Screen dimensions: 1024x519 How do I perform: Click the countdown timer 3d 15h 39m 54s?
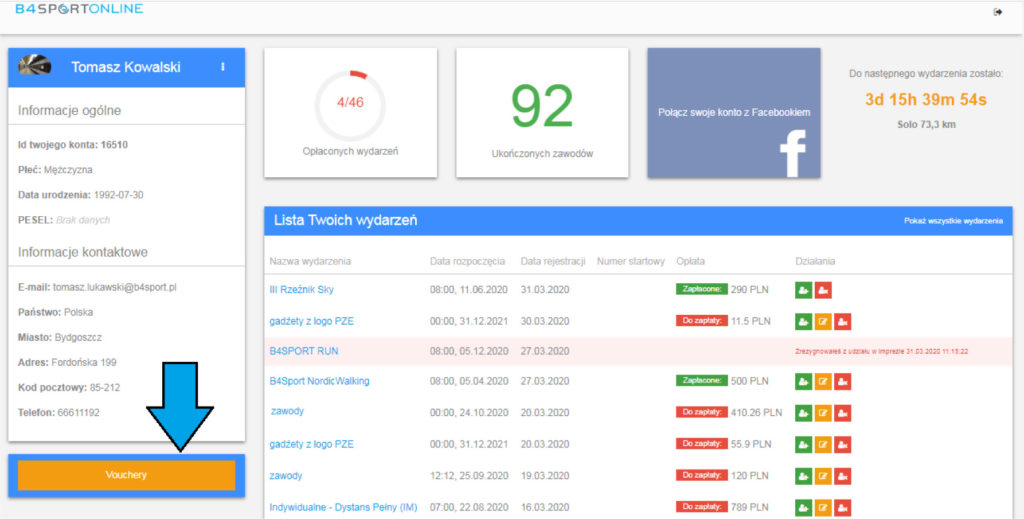926,100
